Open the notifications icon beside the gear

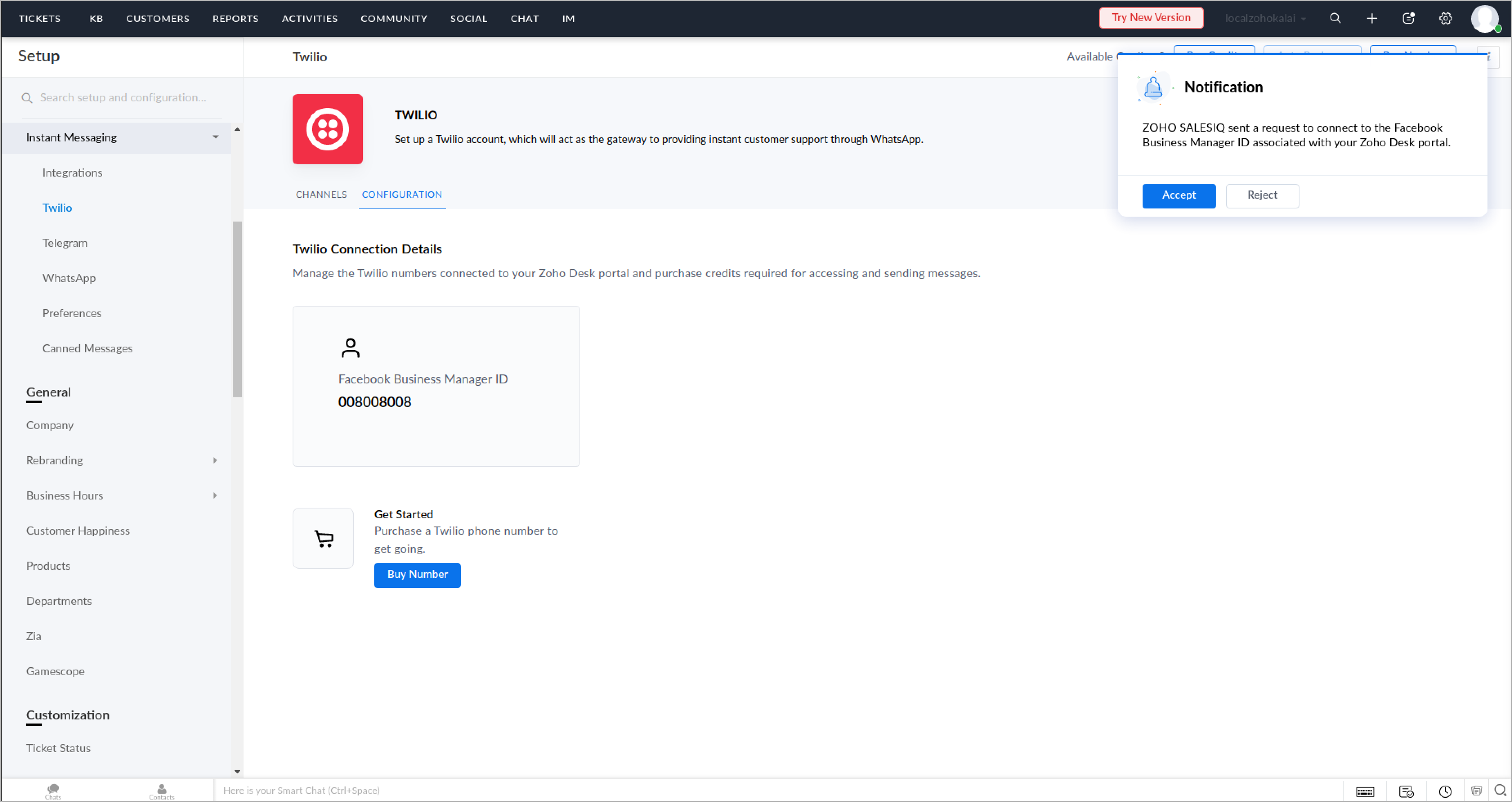coord(1409,18)
